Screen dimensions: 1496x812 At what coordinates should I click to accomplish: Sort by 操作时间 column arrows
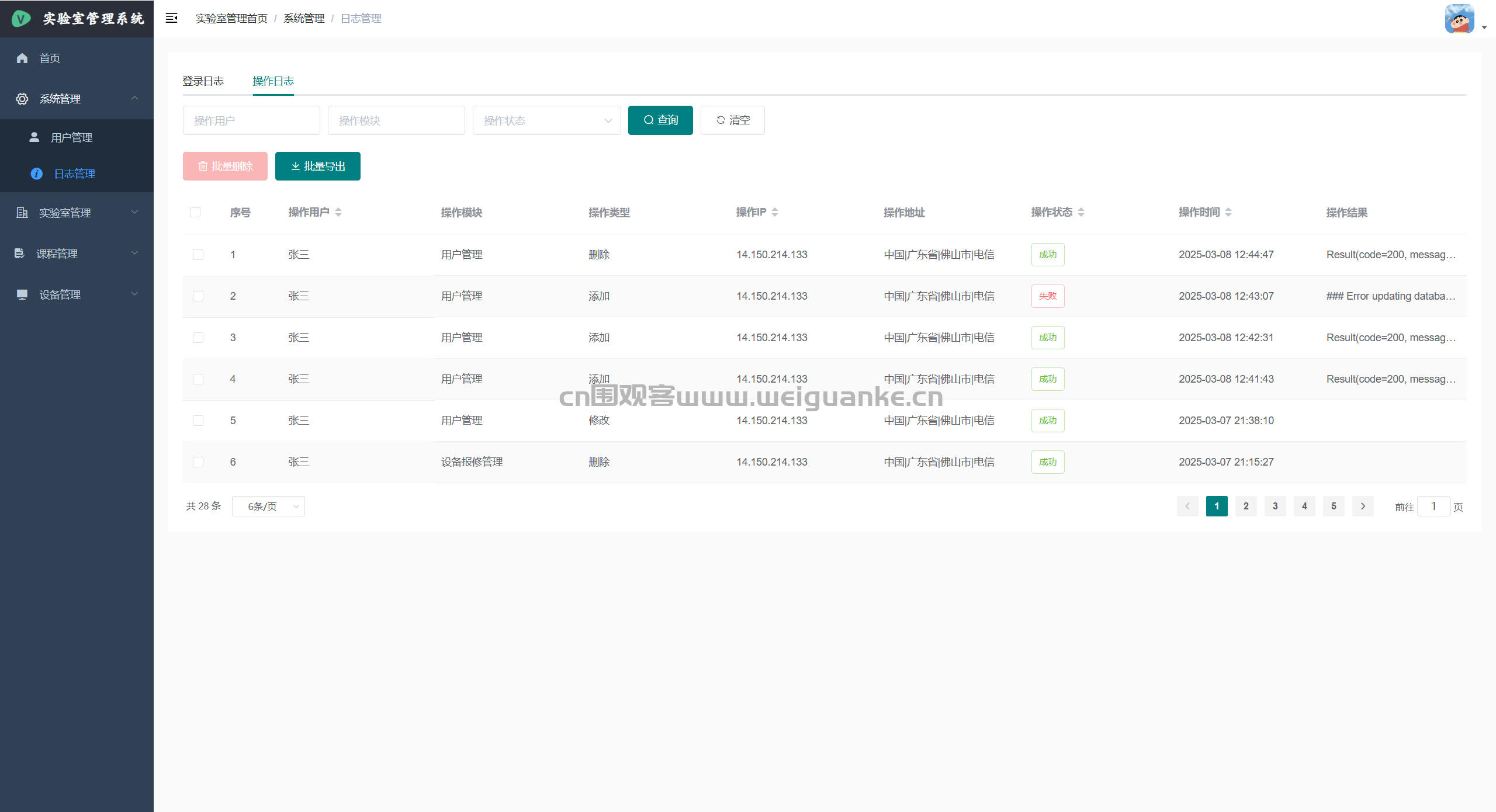(x=1228, y=212)
